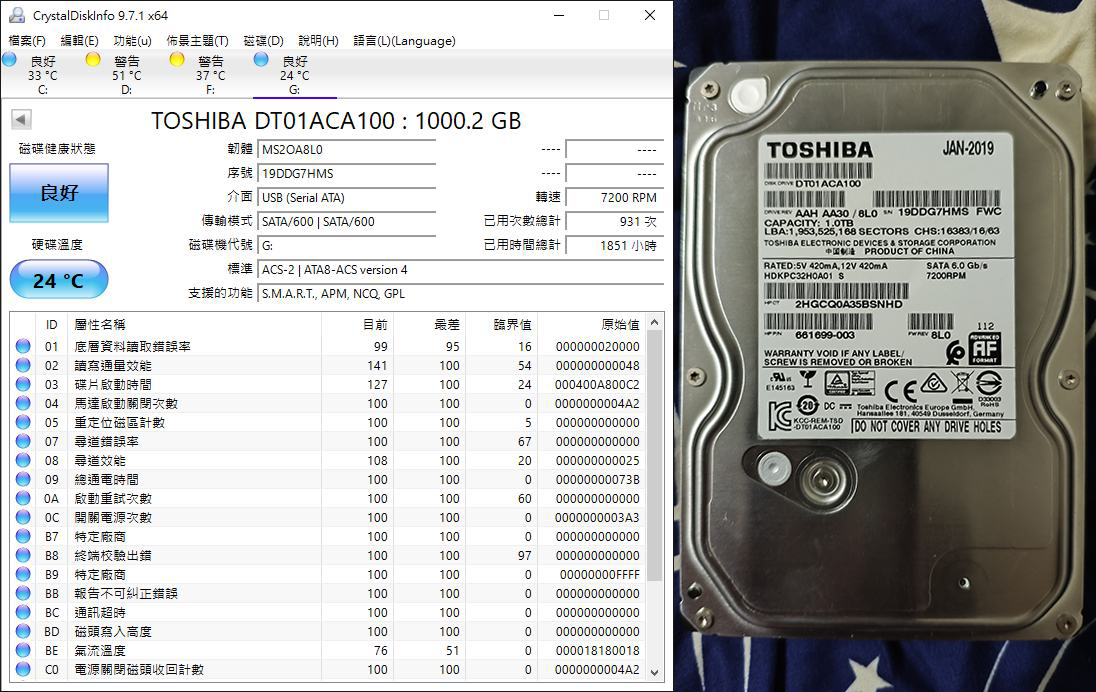This screenshot has height=692, width=1096.
Task: Open the 語言(L)(Language) menu
Action: pos(404,41)
